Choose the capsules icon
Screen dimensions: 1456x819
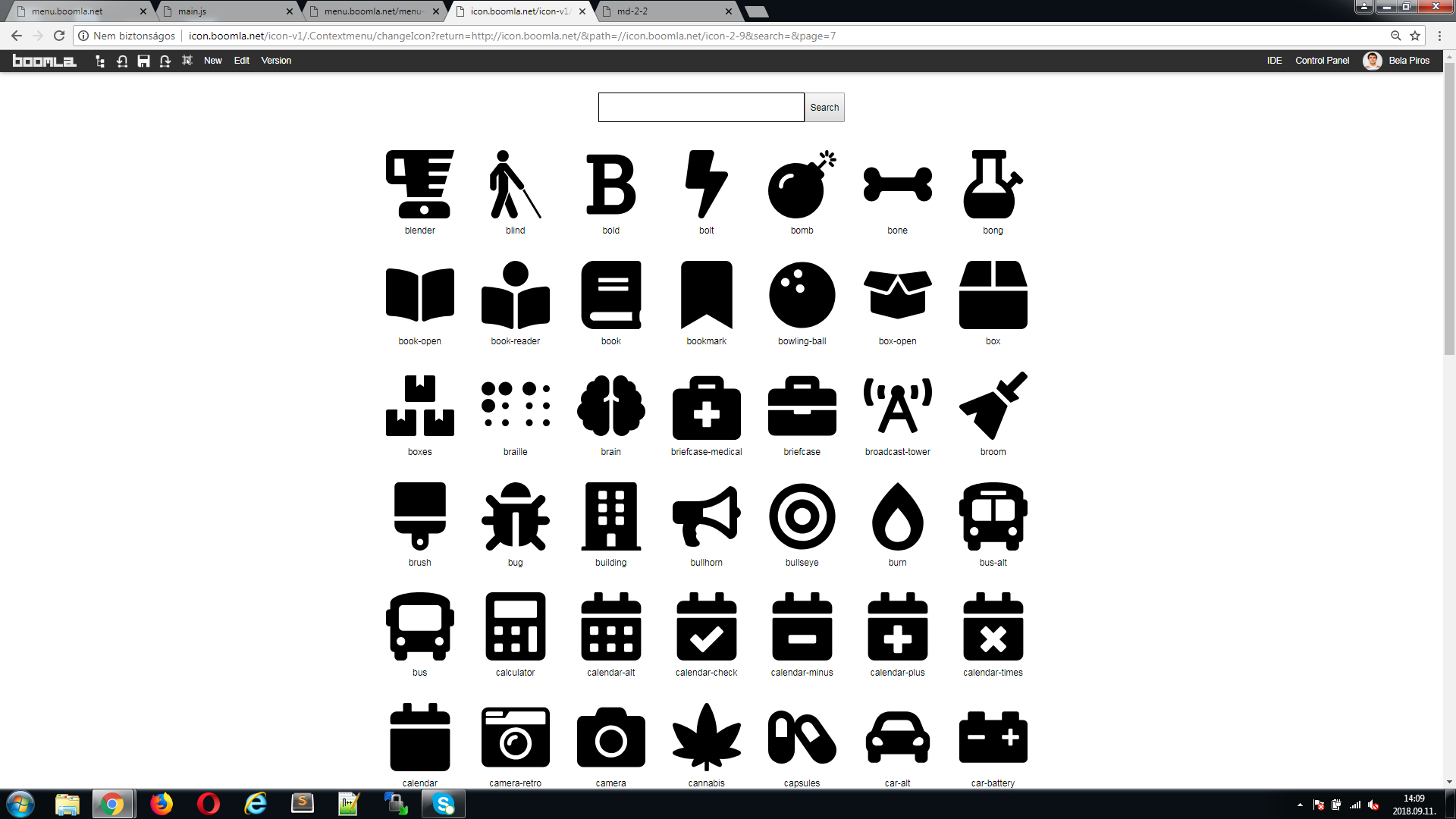click(802, 737)
